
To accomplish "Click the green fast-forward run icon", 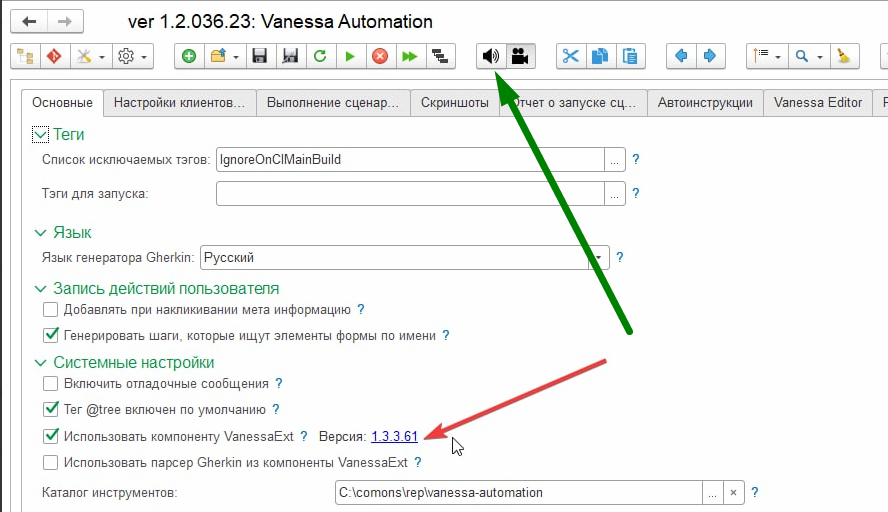I will (409, 56).
